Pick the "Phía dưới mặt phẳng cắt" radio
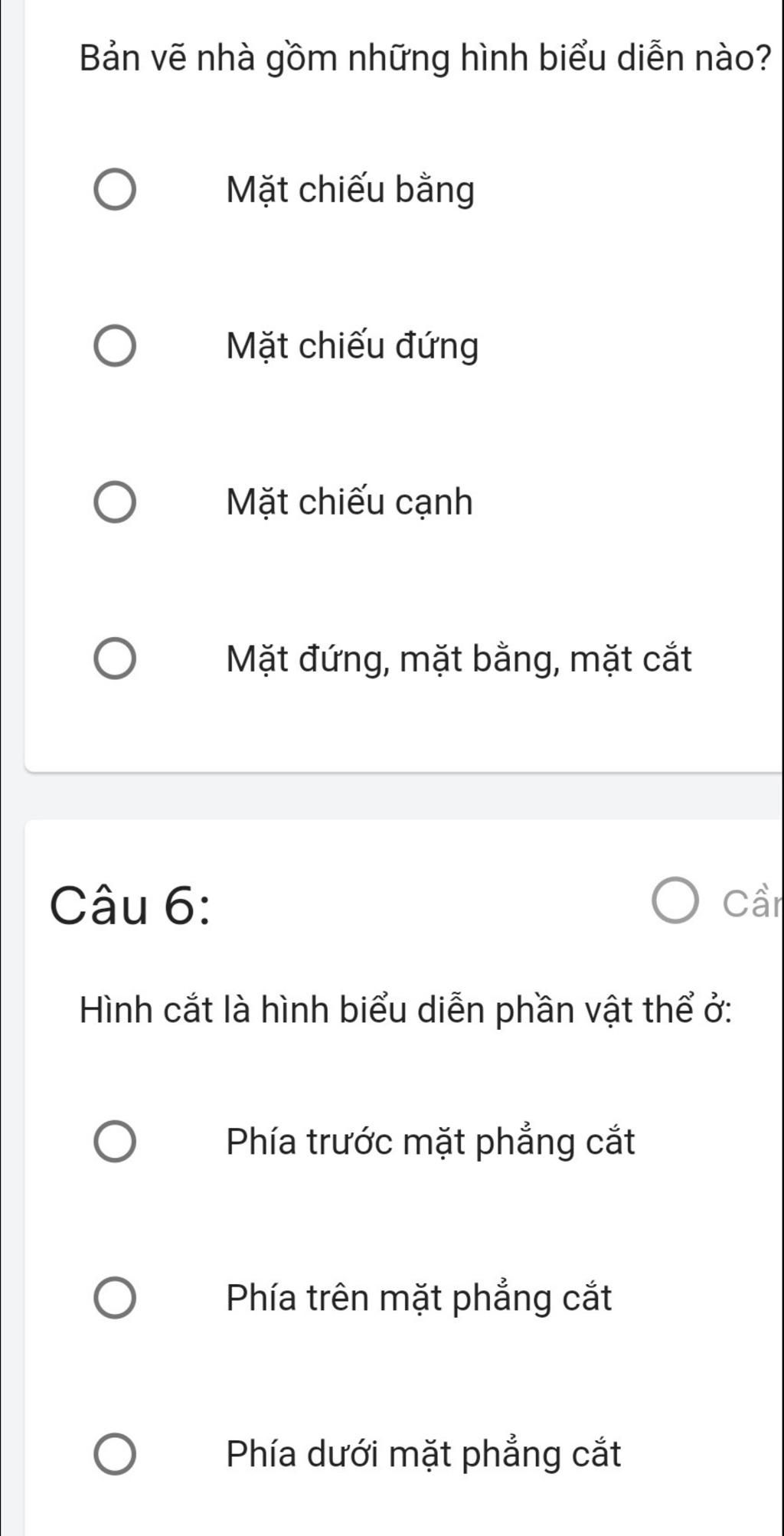This screenshot has width=784, height=1536. (115, 1454)
